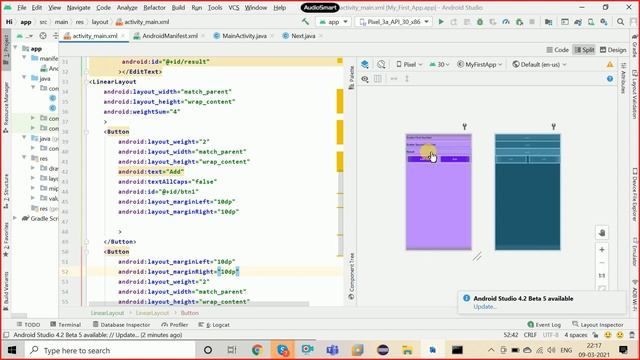Viewport: 640px width, 360px height.
Task: Open File Explorer from the taskbar
Action: click(407, 350)
